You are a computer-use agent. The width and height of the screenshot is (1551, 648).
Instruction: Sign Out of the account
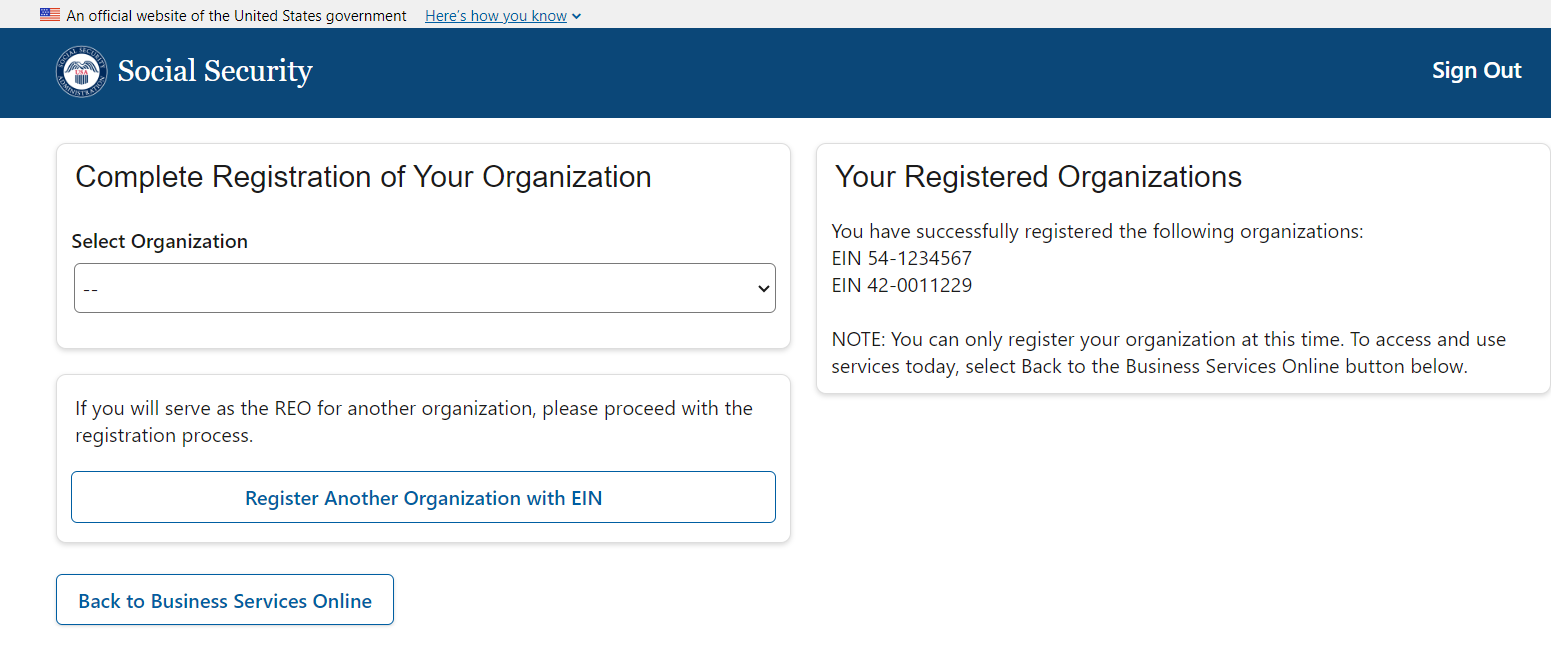(x=1476, y=71)
